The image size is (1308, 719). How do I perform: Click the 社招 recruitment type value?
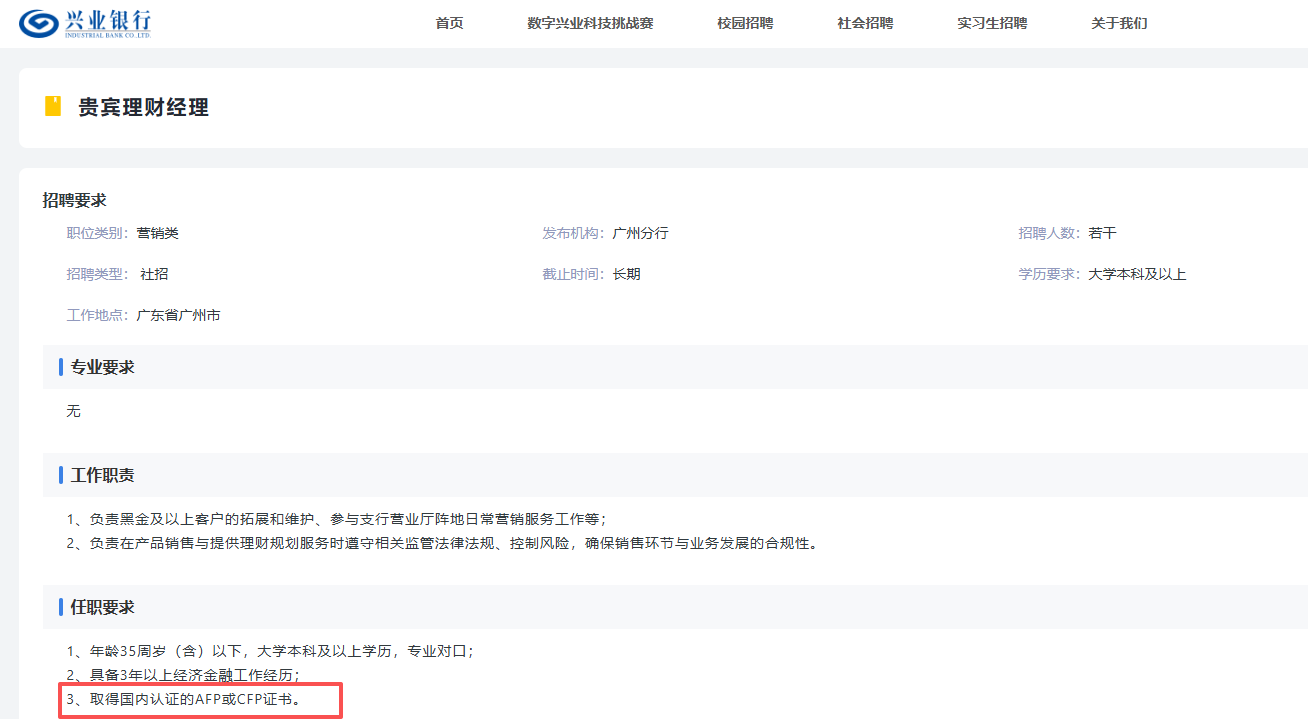[x=154, y=274]
